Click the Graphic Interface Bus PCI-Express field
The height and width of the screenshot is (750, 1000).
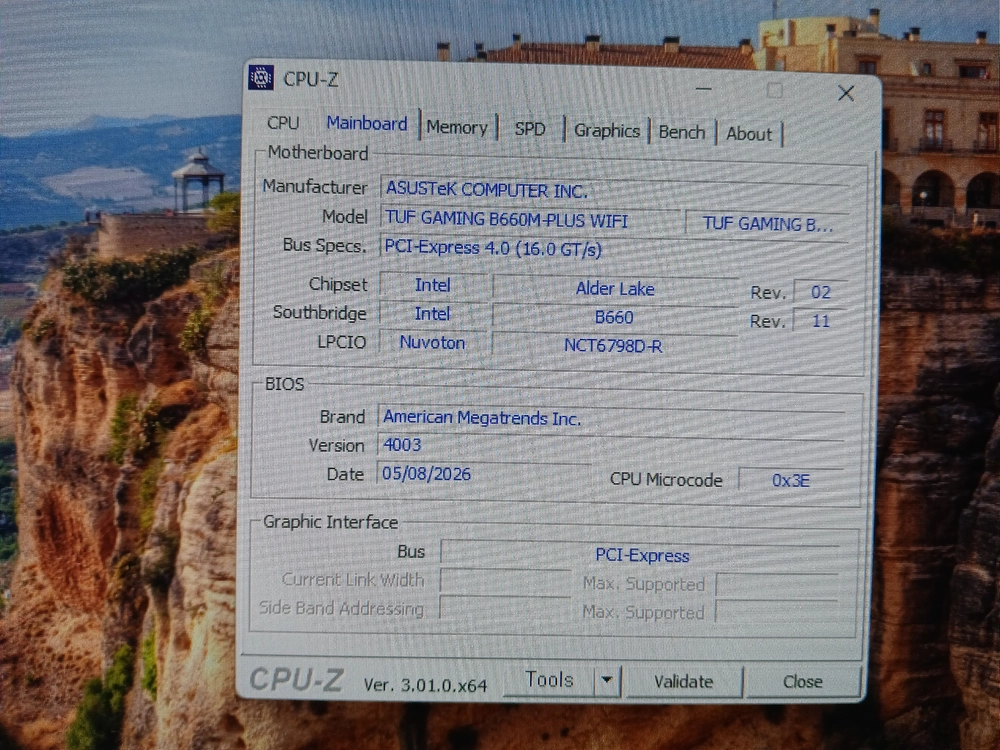pyautogui.click(x=640, y=555)
